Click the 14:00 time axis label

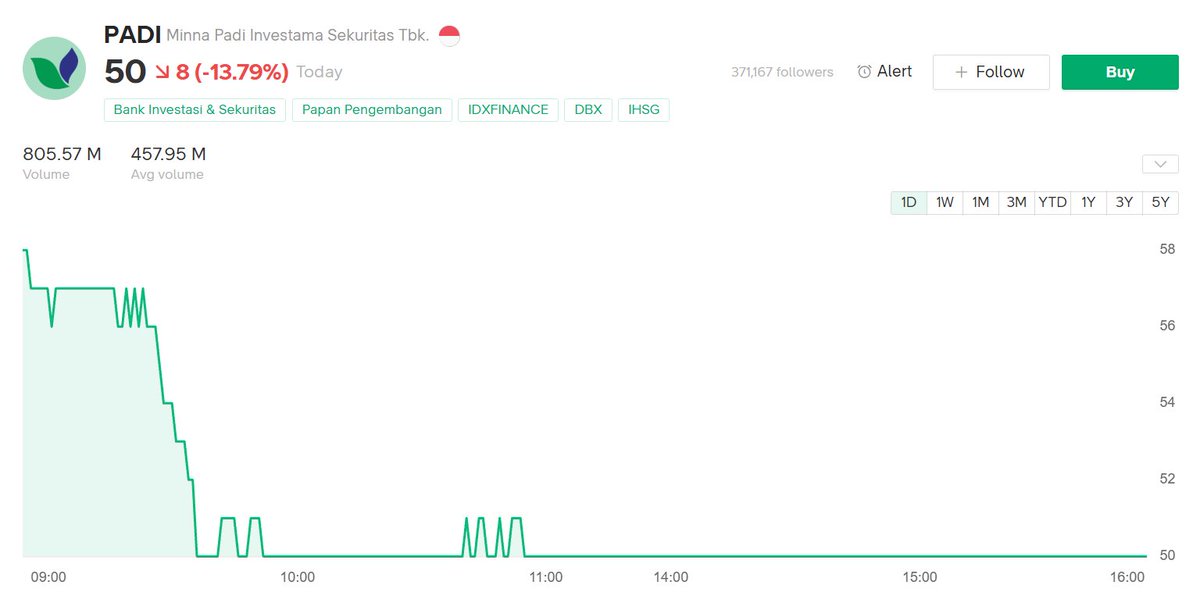click(670, 578)
